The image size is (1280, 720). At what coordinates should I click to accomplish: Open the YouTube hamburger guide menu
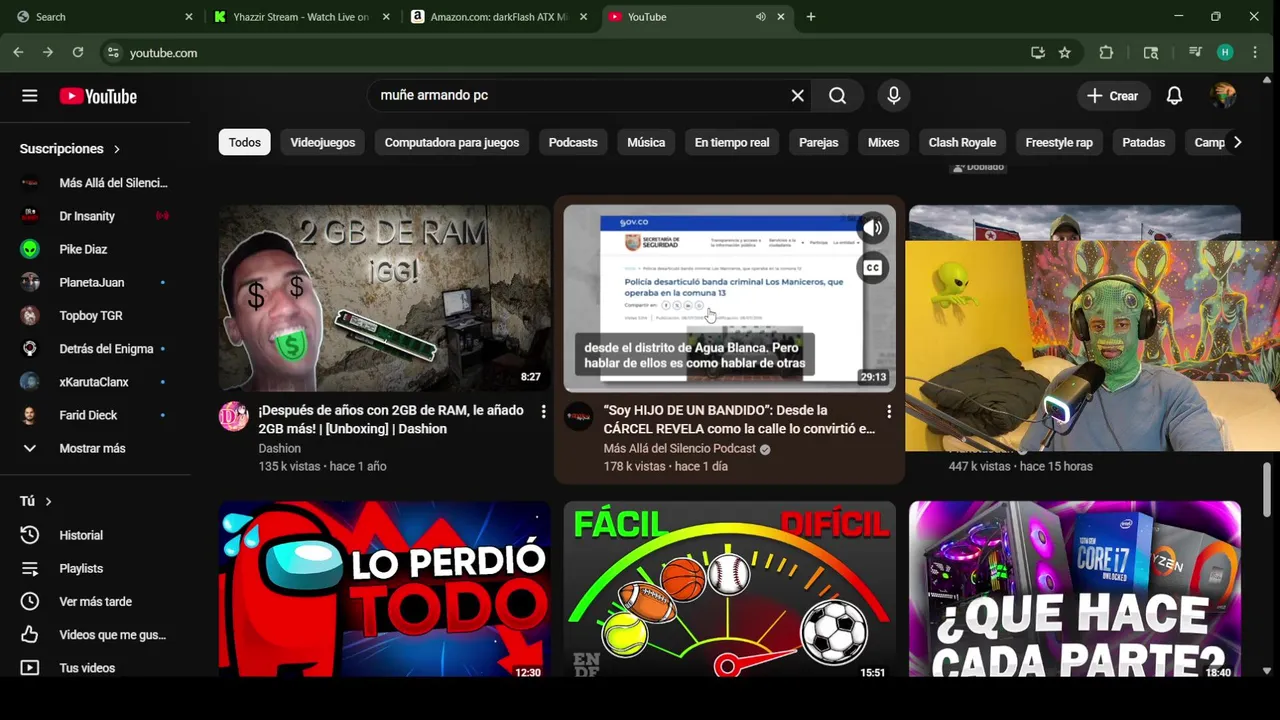tap(29, 96)
